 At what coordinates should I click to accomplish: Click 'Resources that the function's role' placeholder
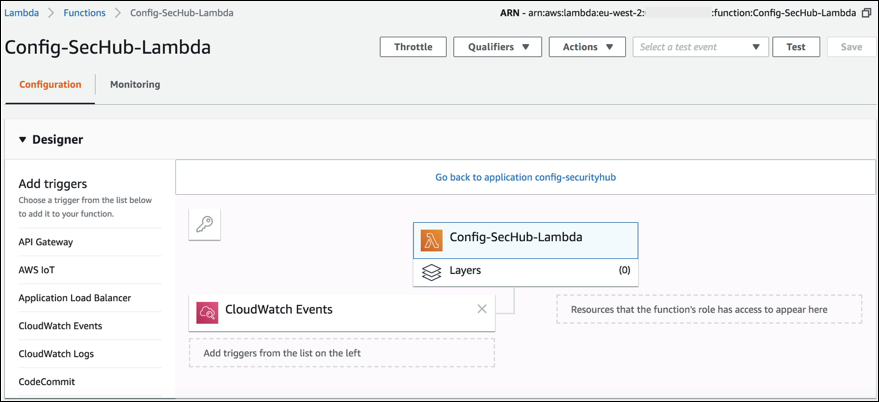pyautogui.click(x=709, y=309)
